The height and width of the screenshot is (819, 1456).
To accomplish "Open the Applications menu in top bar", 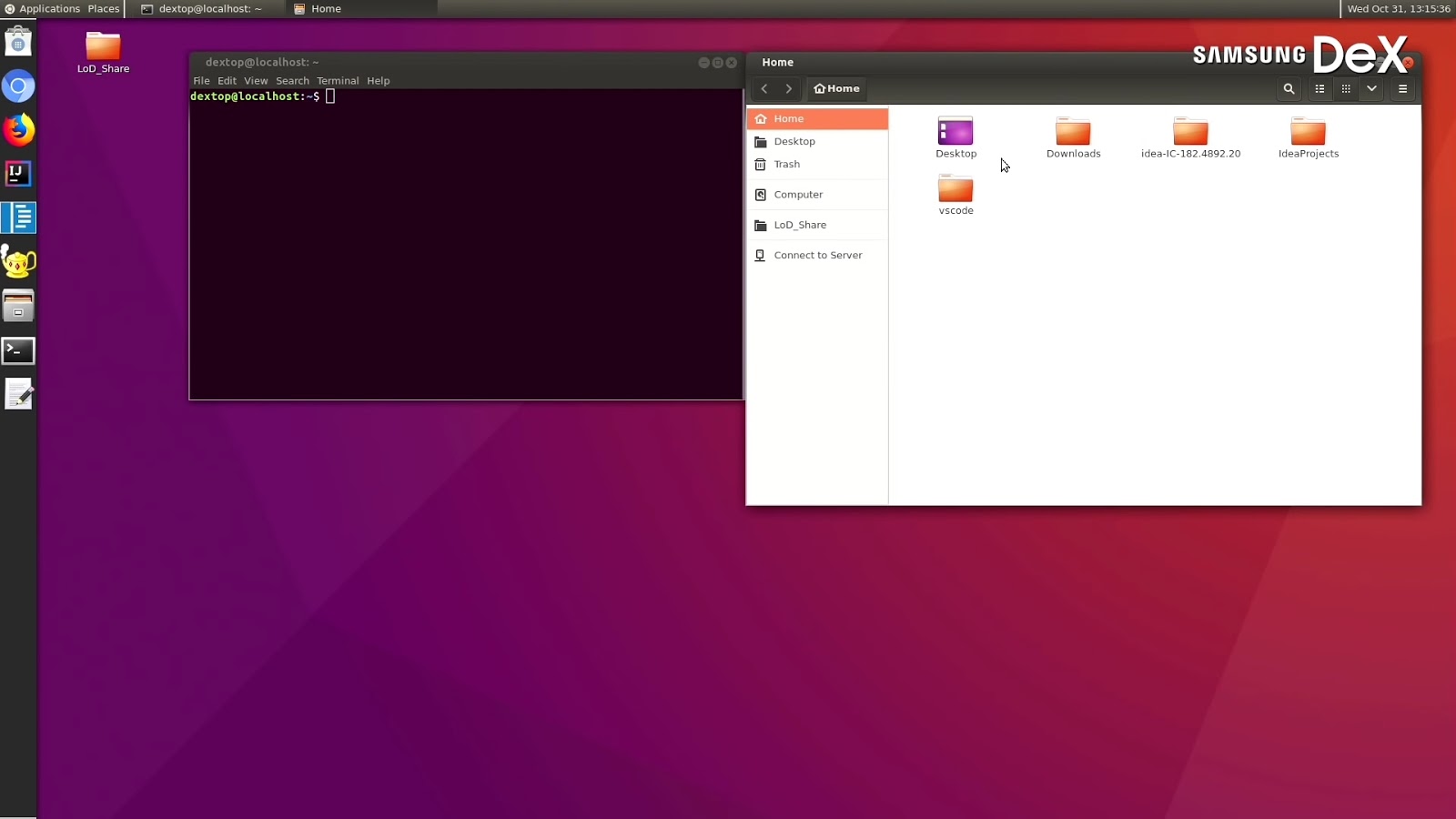I will [48, 8].
